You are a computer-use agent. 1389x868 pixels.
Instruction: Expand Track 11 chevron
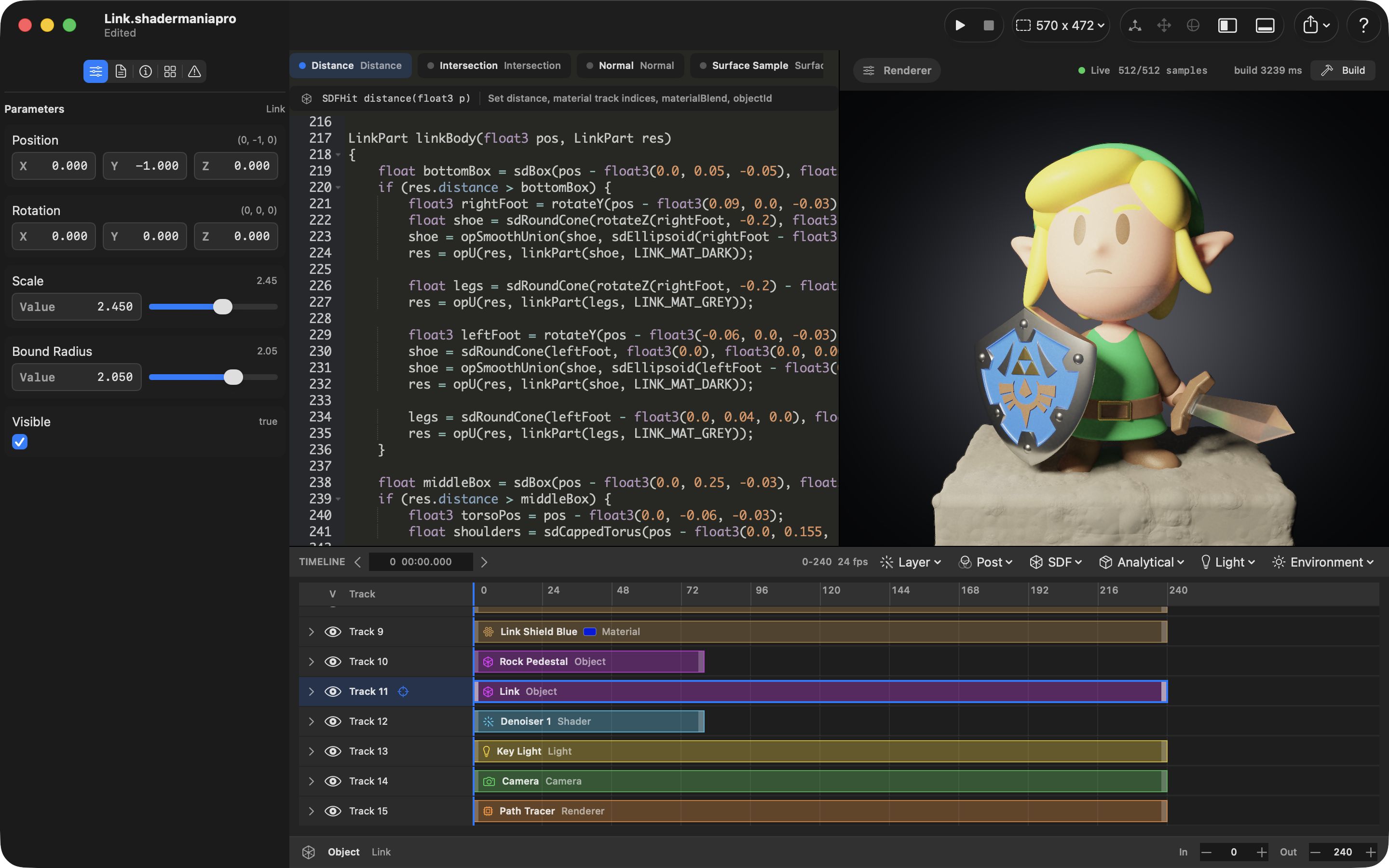click(311, 691)
